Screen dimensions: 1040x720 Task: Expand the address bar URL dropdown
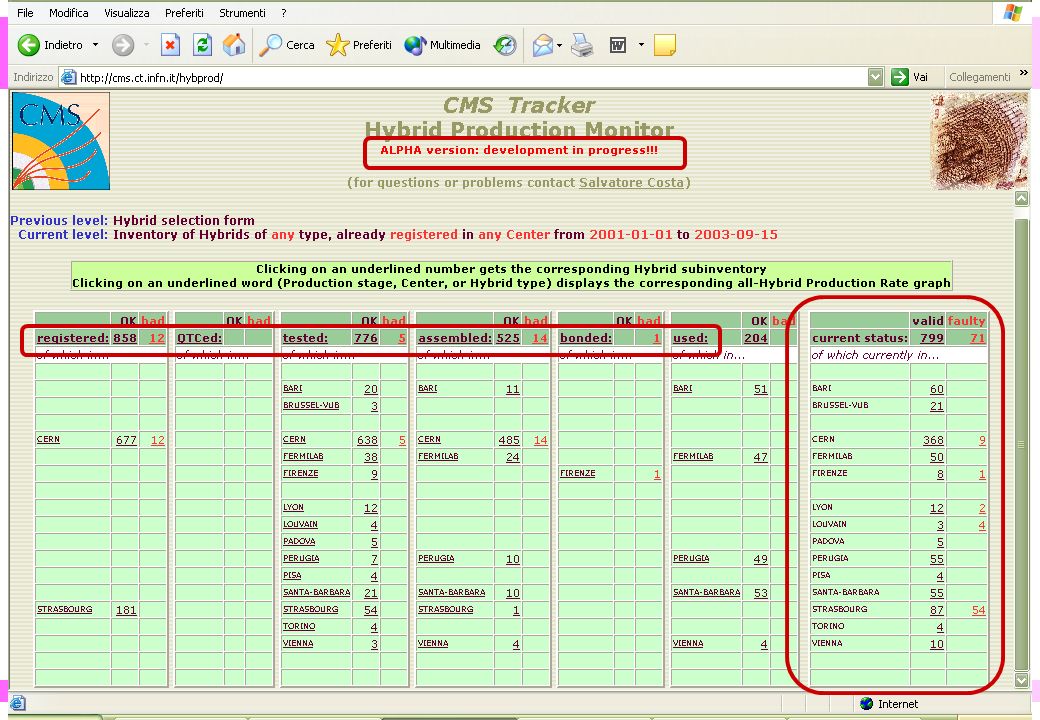[876, 77]
